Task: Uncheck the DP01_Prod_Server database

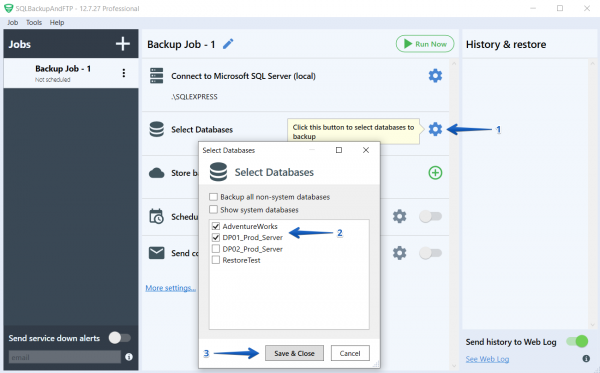Action: click(216, 238)
